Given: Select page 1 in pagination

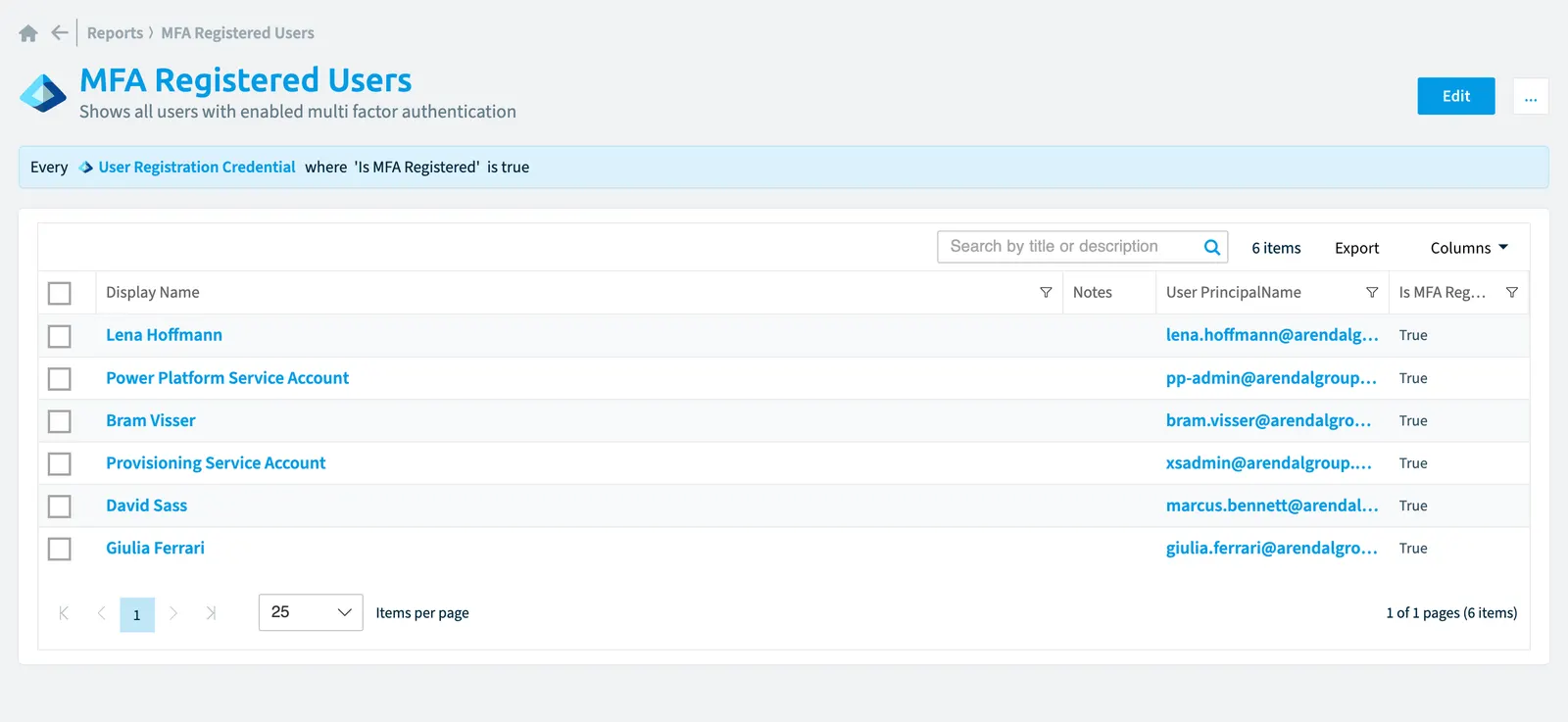Looking at the screenshot, I should (137, 614).
